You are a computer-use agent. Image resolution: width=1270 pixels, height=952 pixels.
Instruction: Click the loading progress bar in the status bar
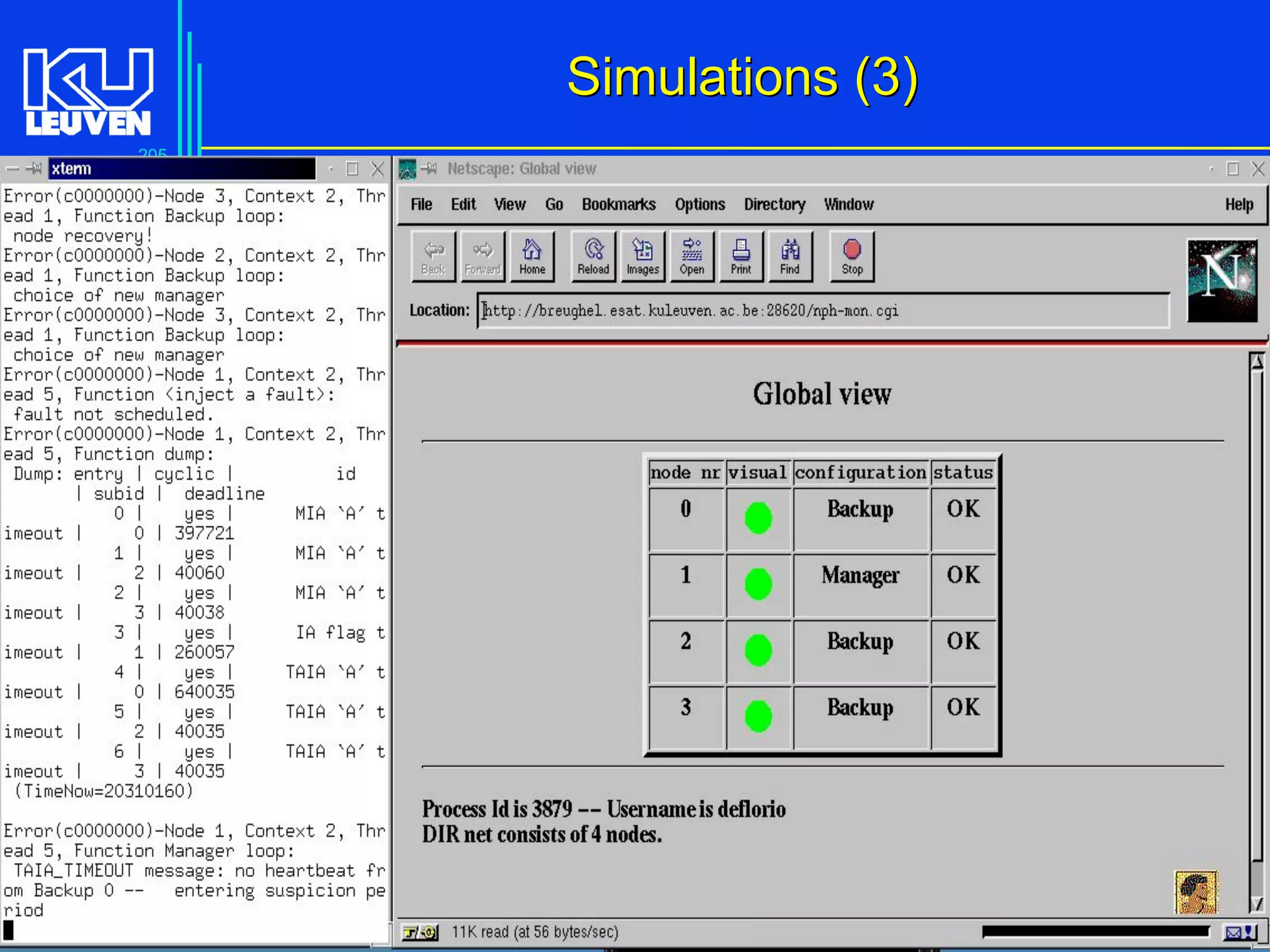tap(1096, 932)
